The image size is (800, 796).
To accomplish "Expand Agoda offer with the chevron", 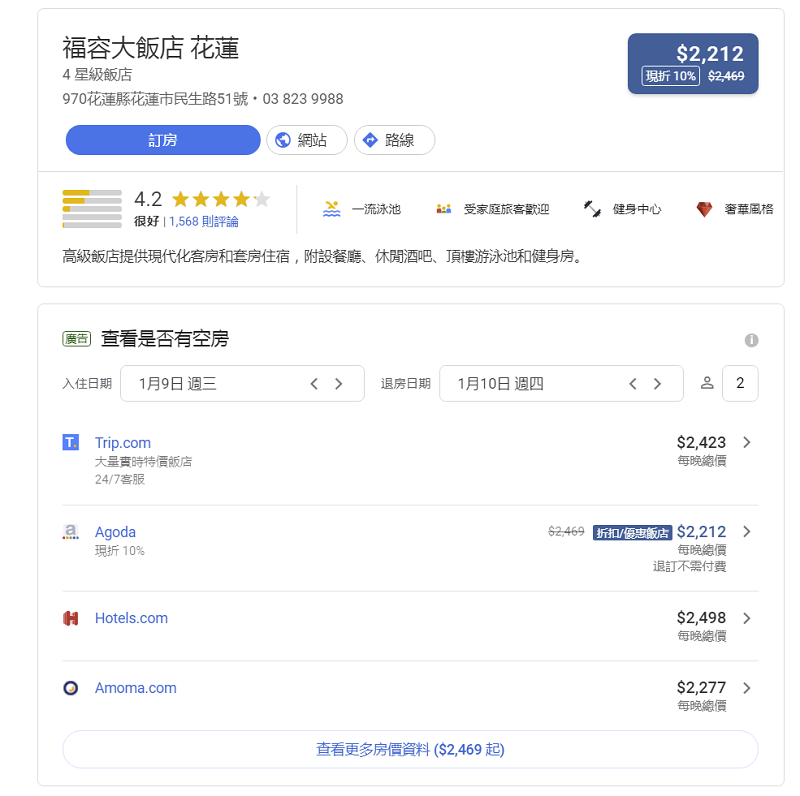I will pyautogui.click(x=747, y=532).
